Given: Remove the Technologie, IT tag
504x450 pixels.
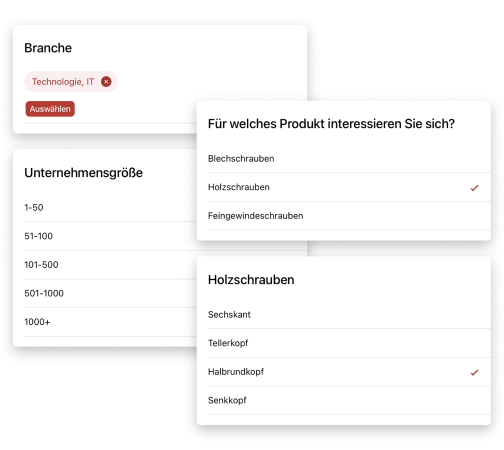Looking at the screenshot, I should click(x=106, y=82).
